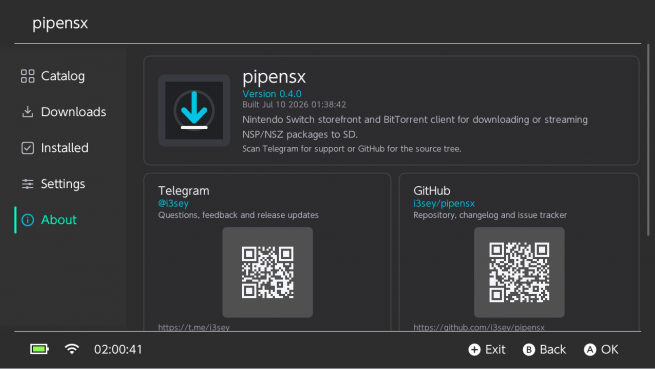This screenshot has height=369, width=655.
Task: Open the https://t.me/i3sey URL
Action: point(194,327)
